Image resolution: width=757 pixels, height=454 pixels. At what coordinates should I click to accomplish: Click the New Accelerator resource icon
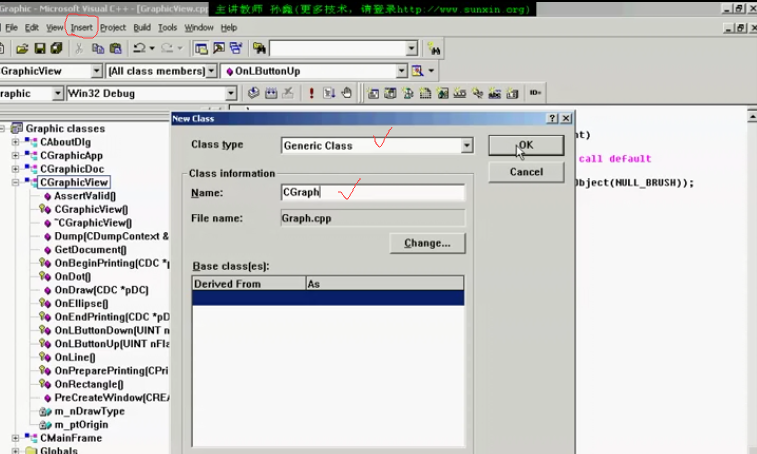pyautogui.click(x=477, y=93)
